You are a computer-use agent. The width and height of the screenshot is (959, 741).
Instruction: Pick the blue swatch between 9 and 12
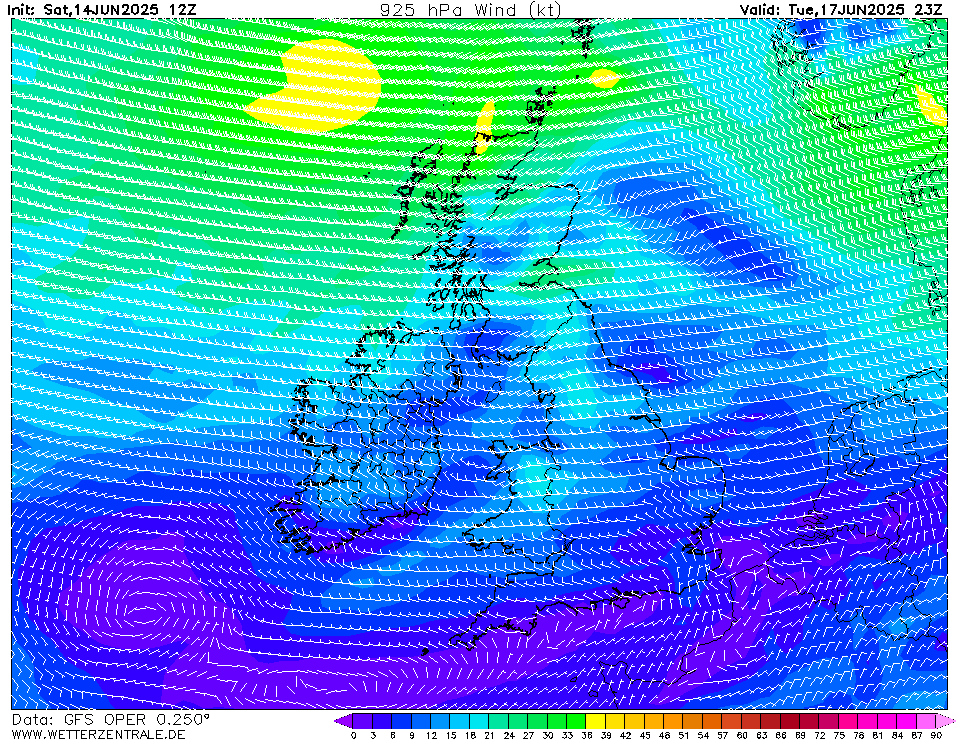[x=421, y=721]
